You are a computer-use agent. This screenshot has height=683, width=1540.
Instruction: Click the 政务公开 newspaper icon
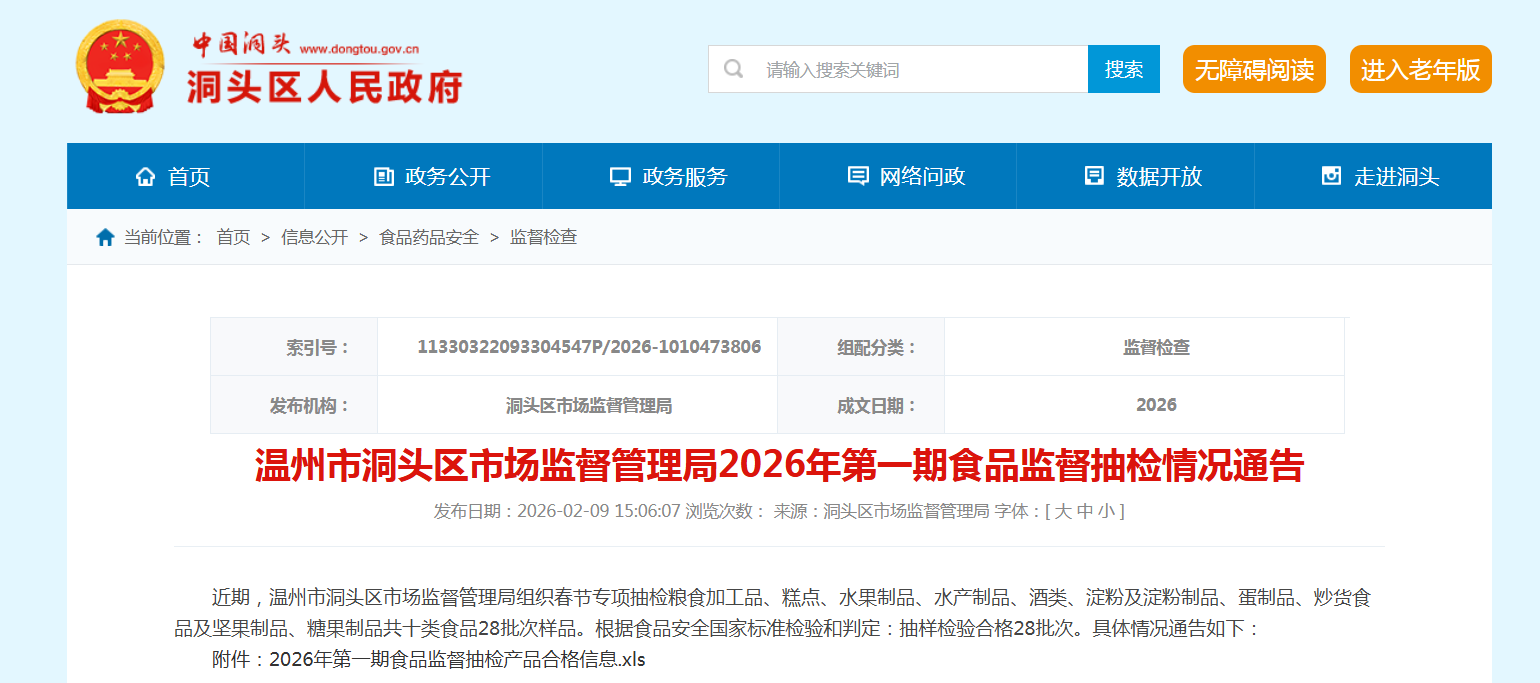point(383,177)
